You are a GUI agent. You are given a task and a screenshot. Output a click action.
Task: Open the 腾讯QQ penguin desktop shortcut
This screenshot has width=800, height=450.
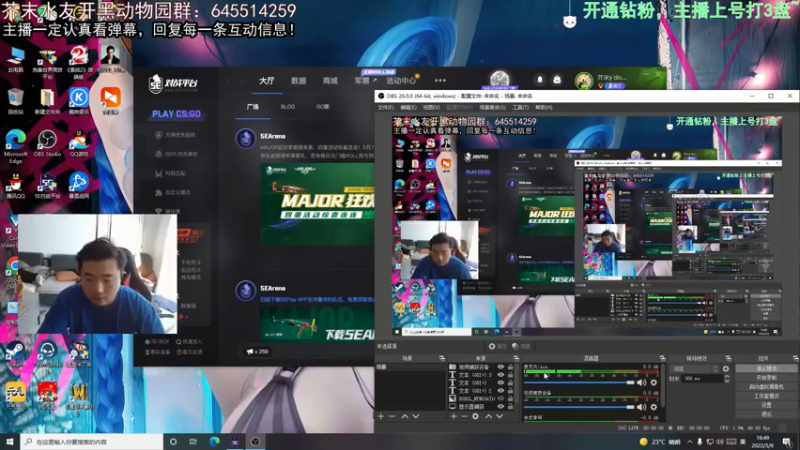click(15, 186)
